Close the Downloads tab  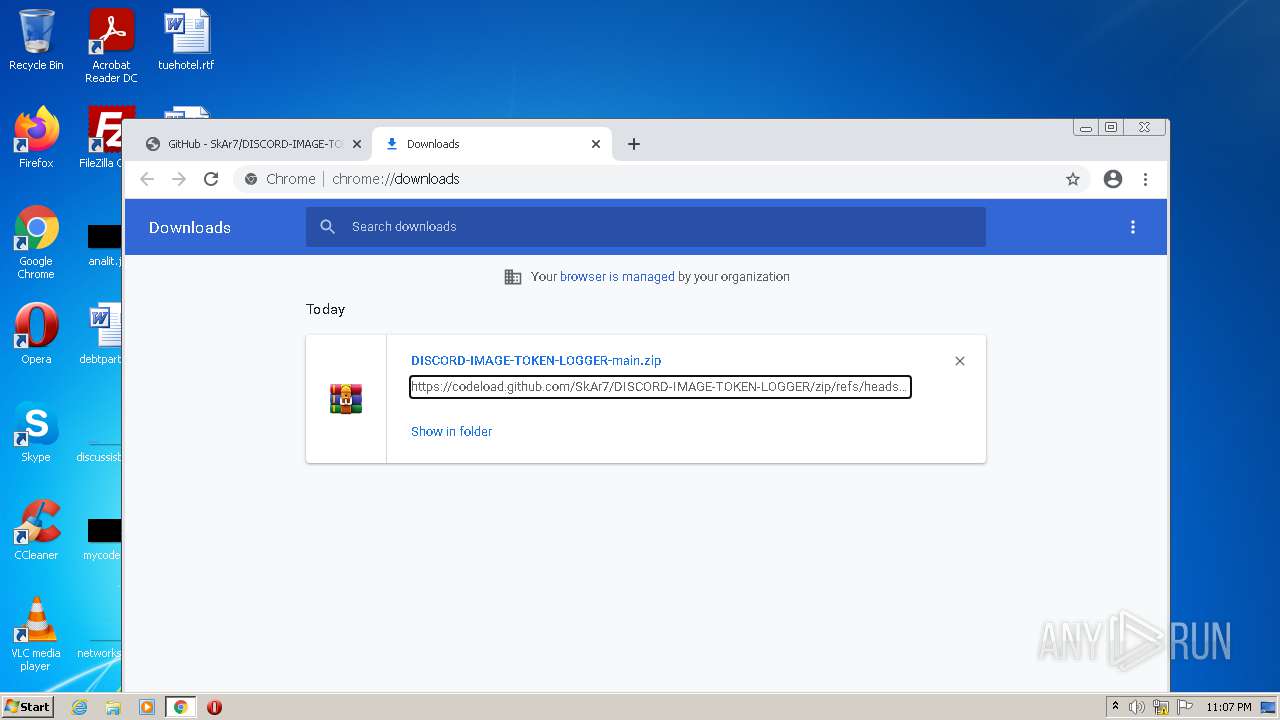point(596,144)
